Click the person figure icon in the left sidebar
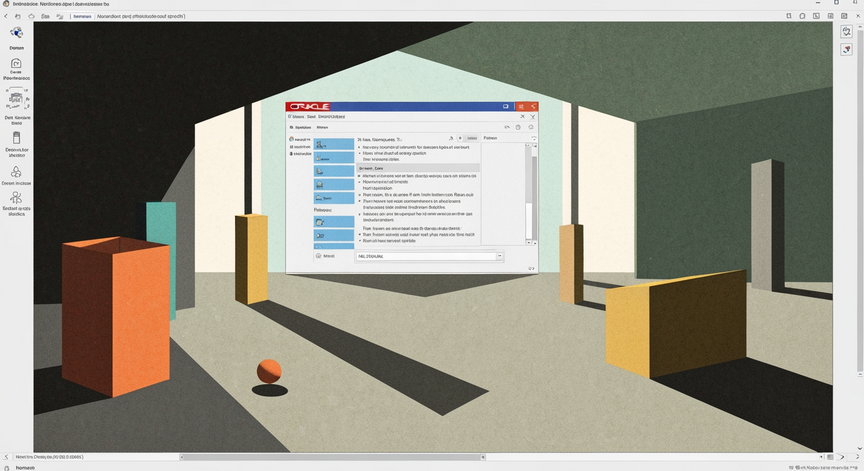The width and height of the screenshot is (864, 471). [x=16, y=198]
